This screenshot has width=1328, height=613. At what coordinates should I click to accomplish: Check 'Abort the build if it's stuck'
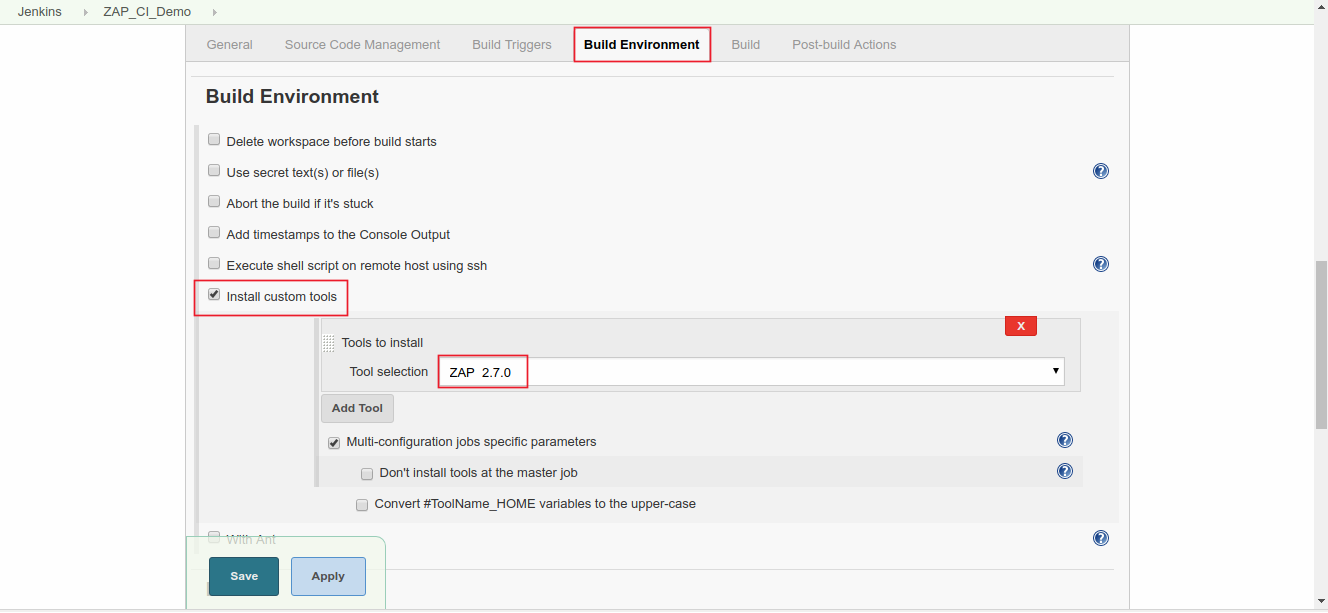(x=214, y=201)
